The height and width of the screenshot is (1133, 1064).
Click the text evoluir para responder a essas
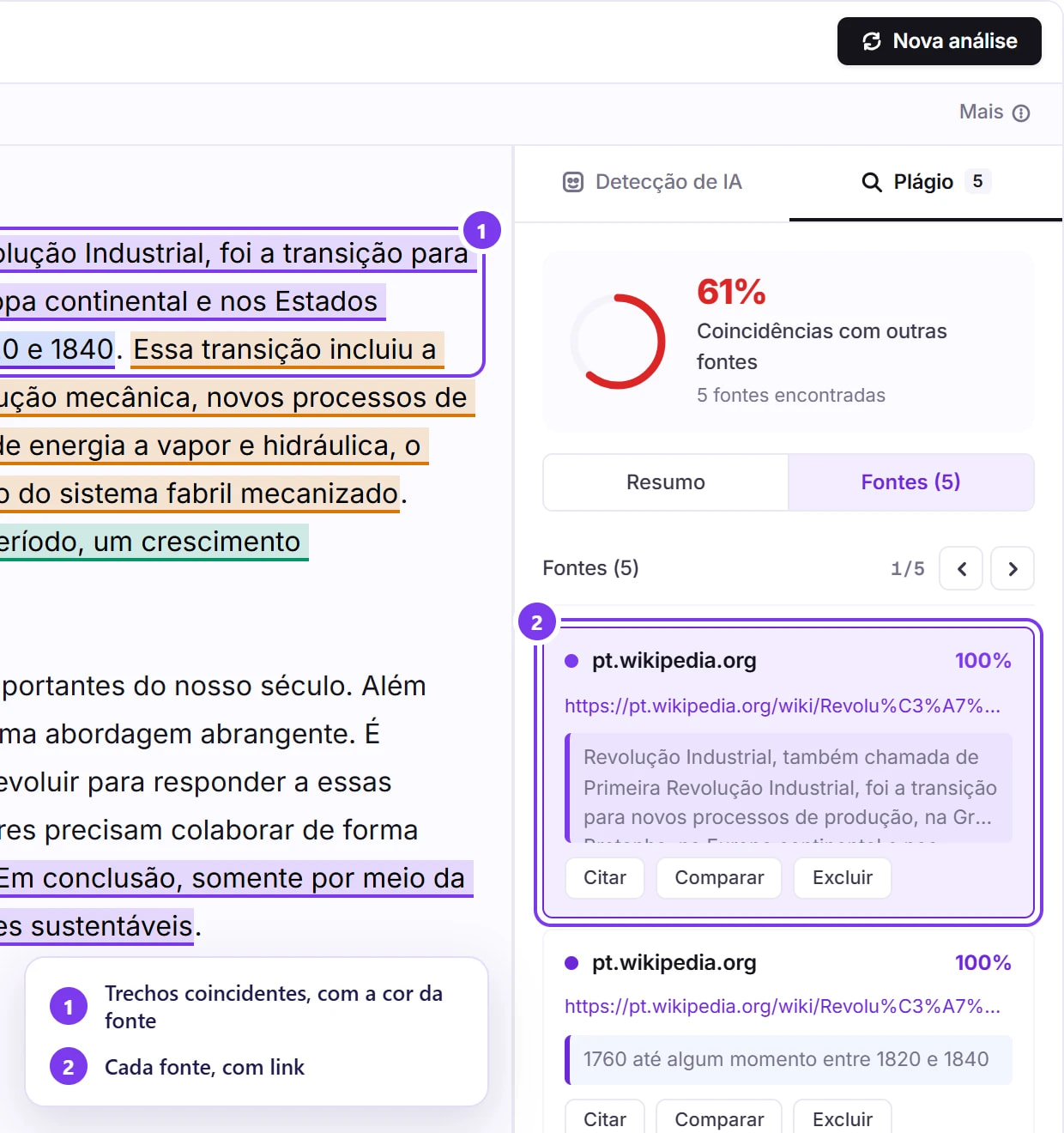[196, 783]
